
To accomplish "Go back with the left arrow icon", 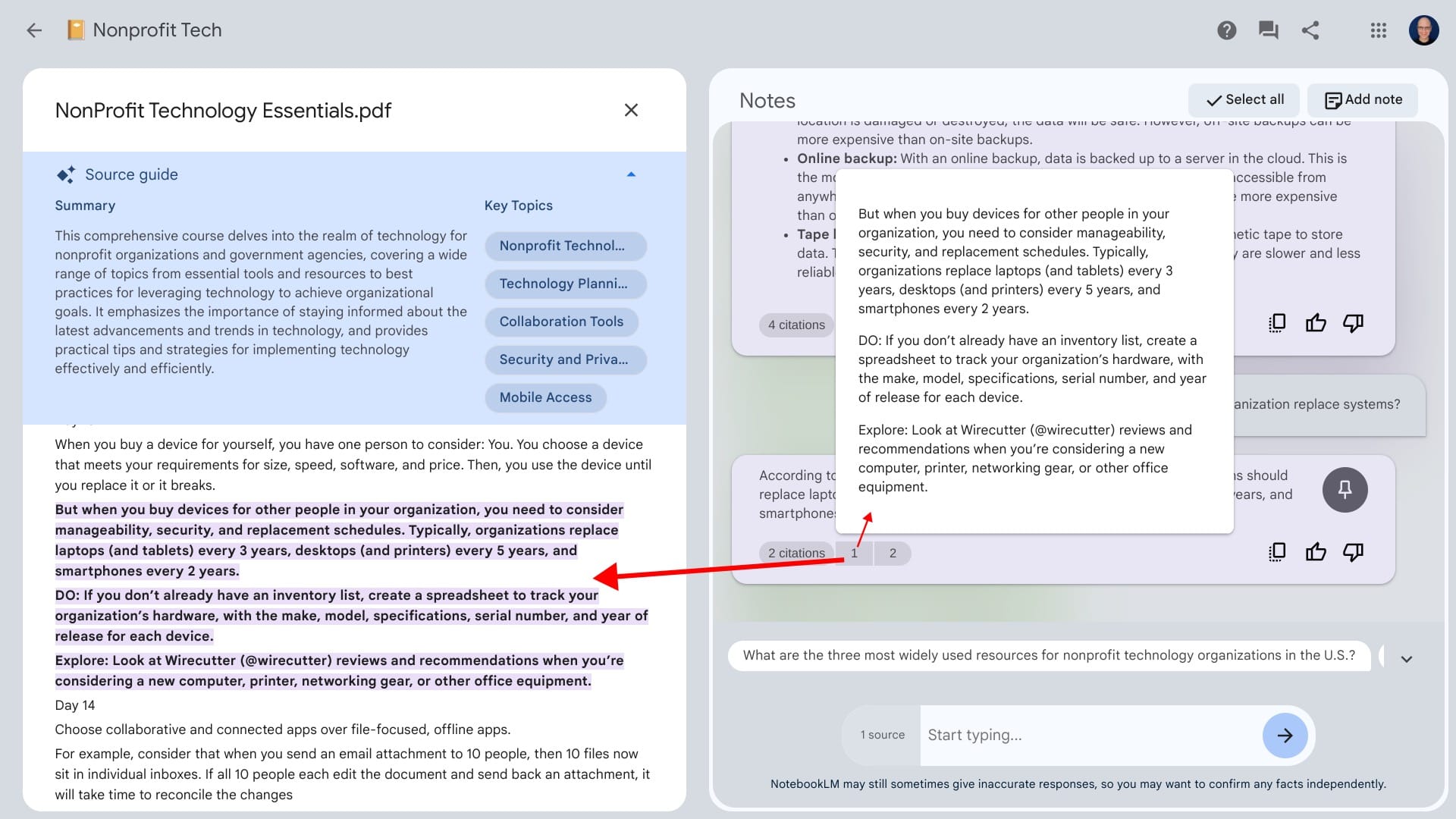I will coord(34,30).
